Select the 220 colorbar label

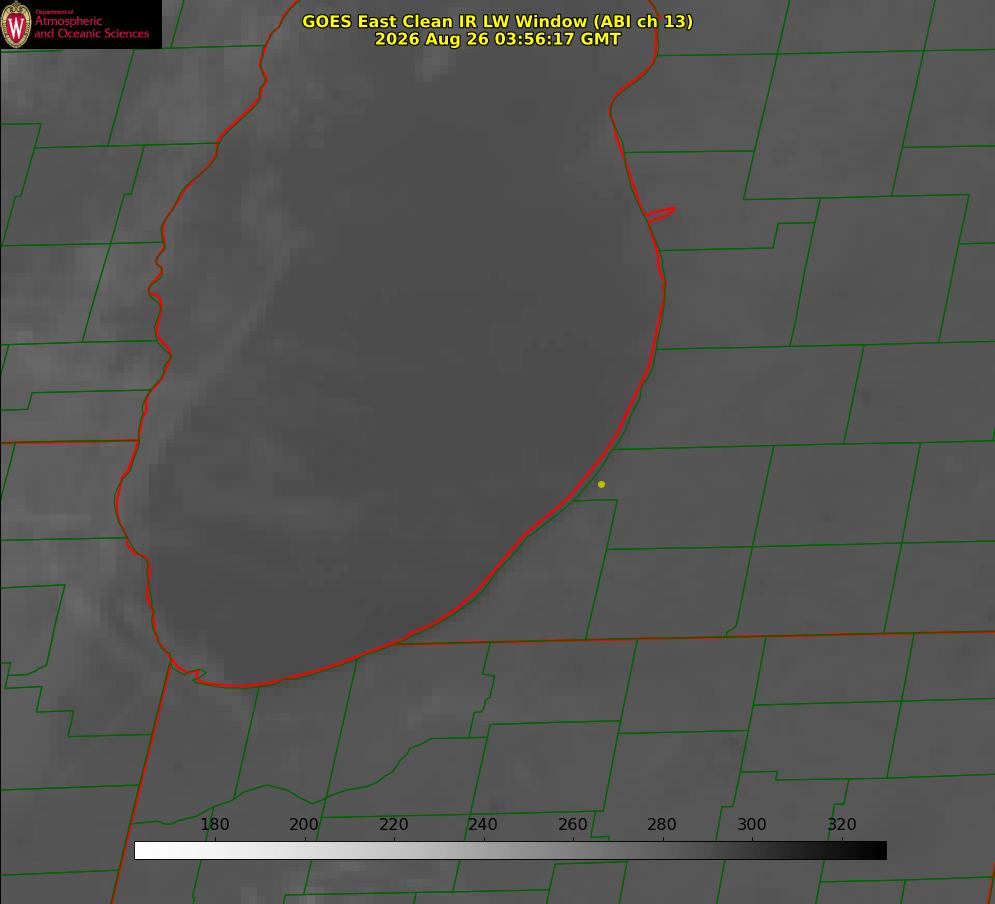pos(393,824)
